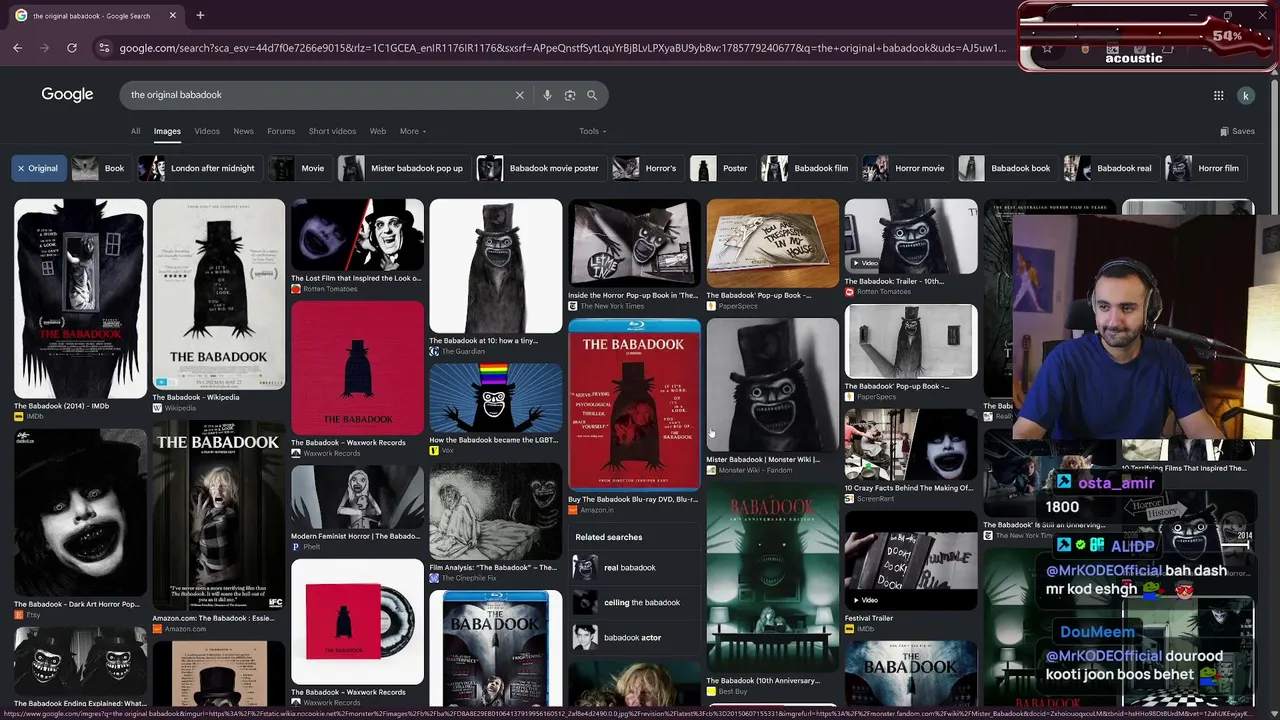The height and width of the screenshot is (720, 1280).
Task: Clear the search box text
Action: (x=519, y=95)
